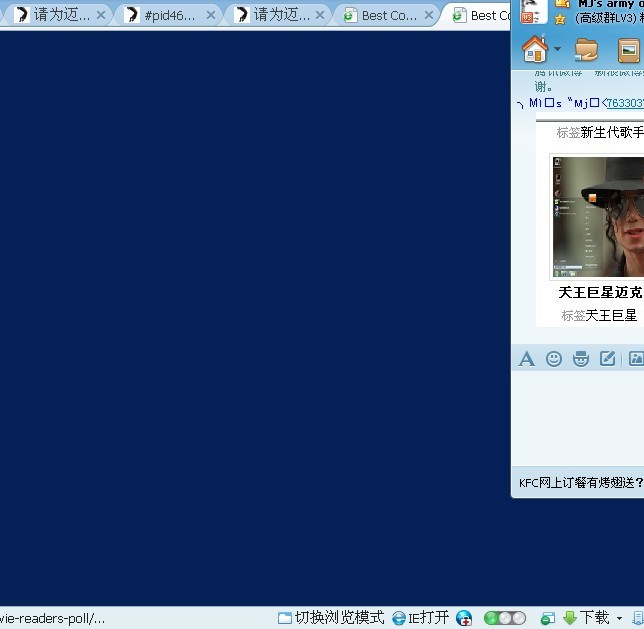
Task: Click the pencil handwriting icon in chat toolbar
Action: (x=607, y=359)
